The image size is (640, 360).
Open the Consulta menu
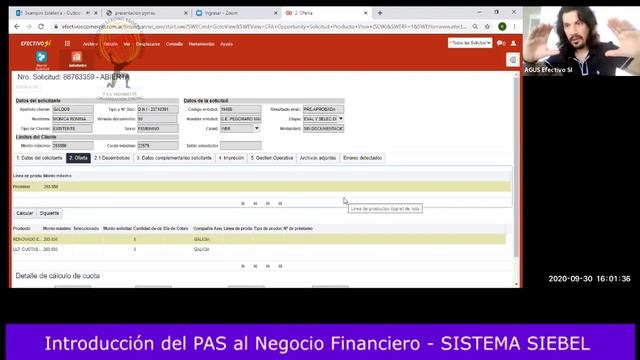174,44
